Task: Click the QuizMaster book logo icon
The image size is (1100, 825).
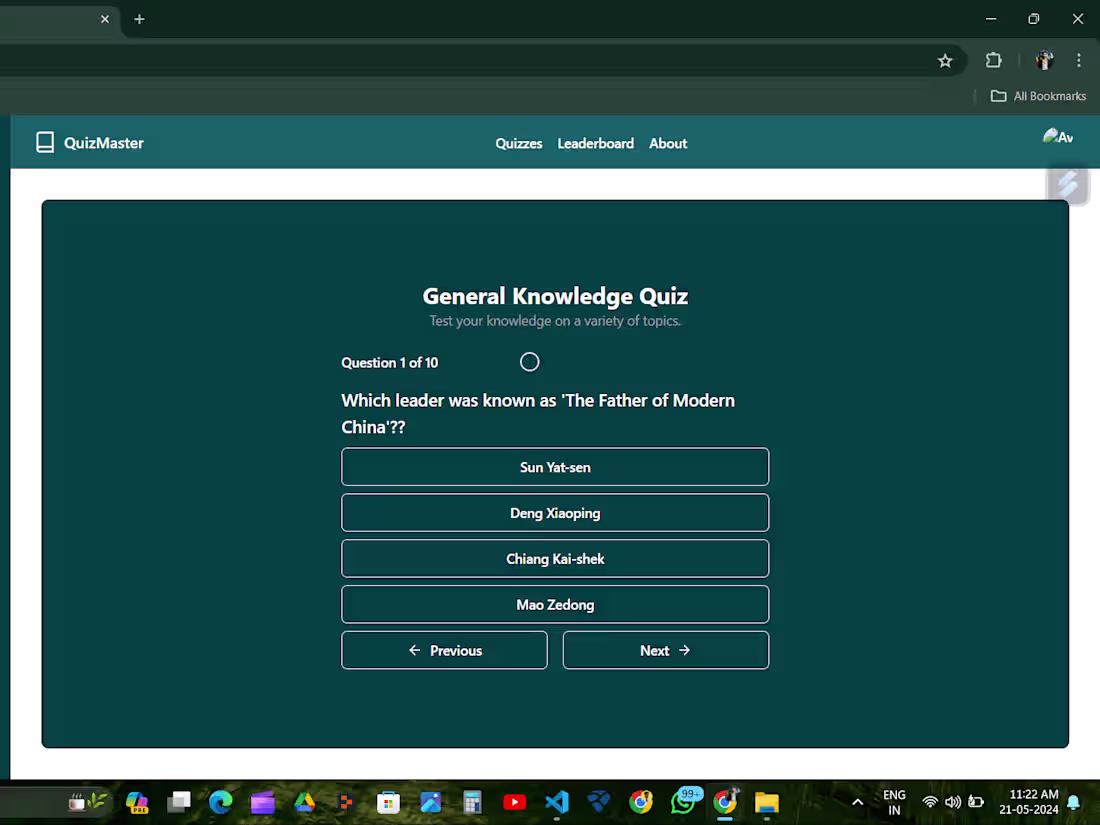Action: click(45, 142)
